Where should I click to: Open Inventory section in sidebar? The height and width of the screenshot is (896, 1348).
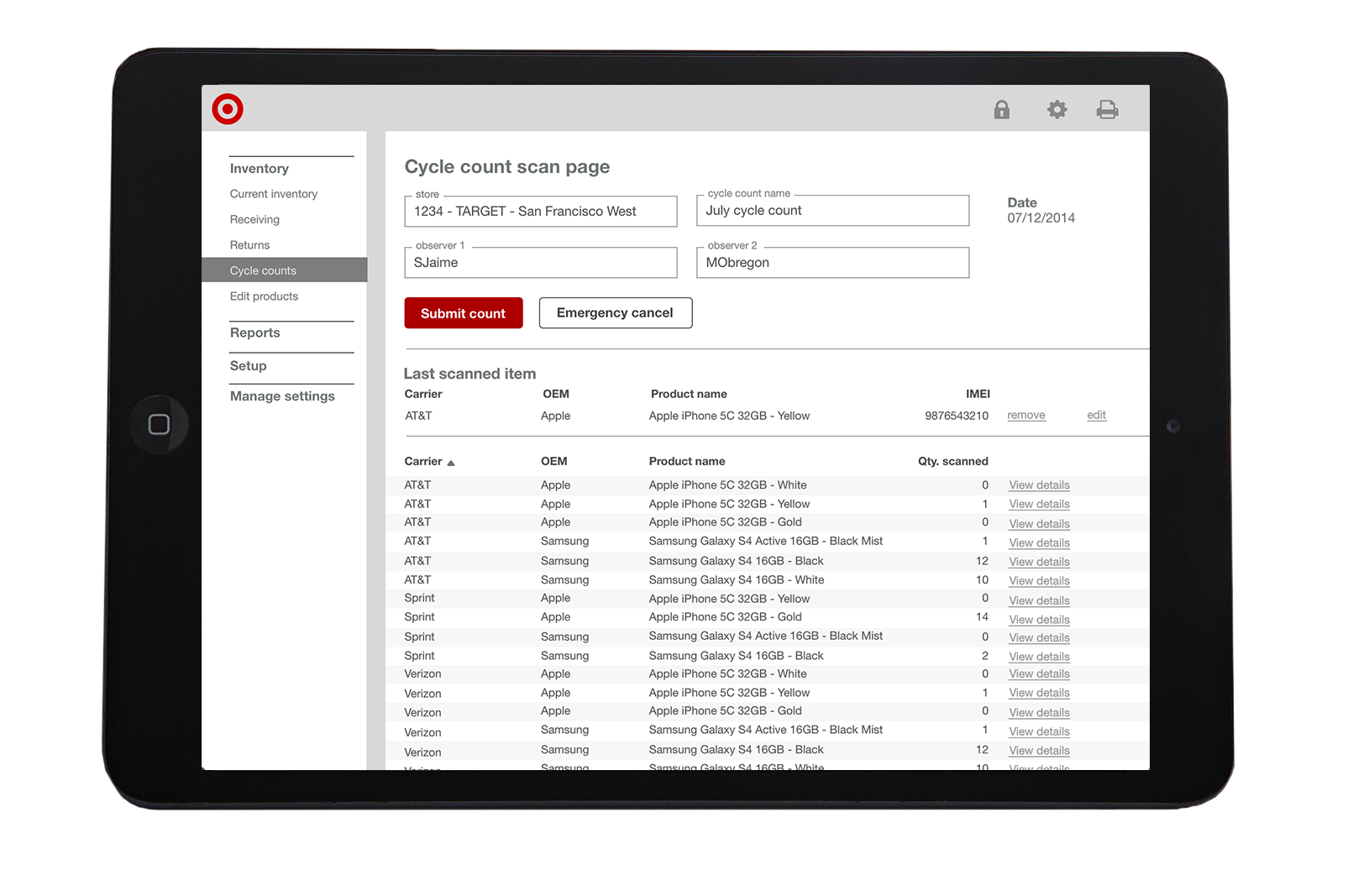click(x=260, y=169)
